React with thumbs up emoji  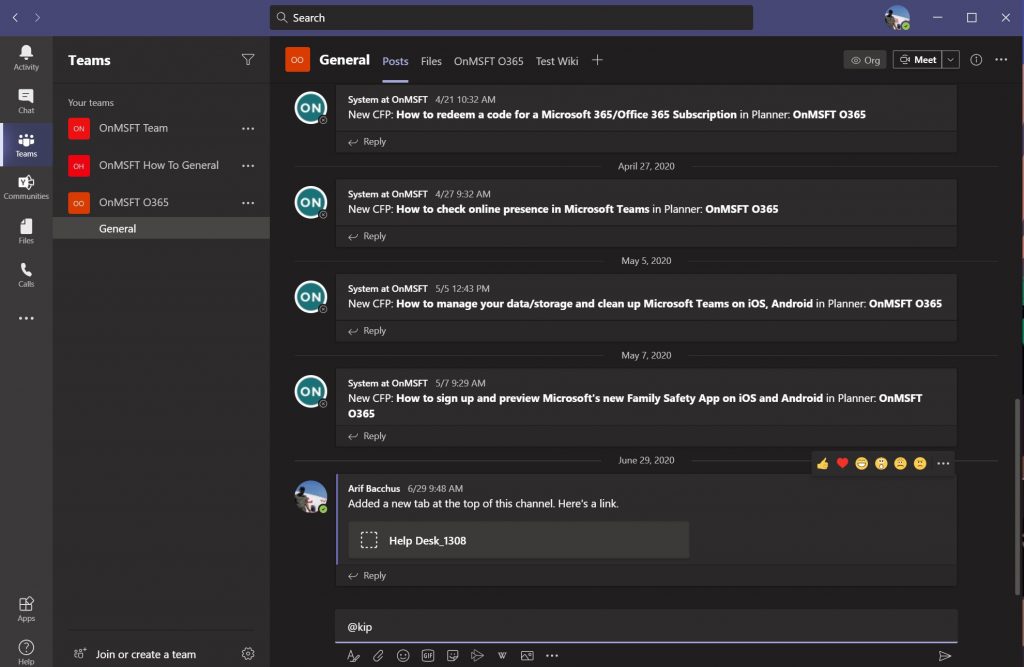coord(822,463)
